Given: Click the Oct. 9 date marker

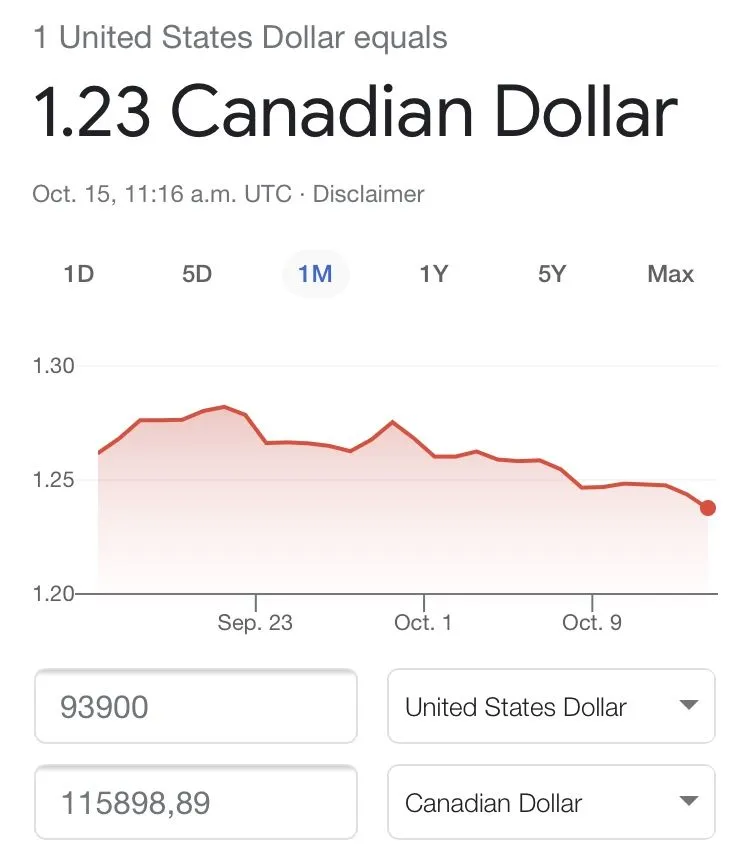Looking at the screenshot, I should click(x=592, y=623).
